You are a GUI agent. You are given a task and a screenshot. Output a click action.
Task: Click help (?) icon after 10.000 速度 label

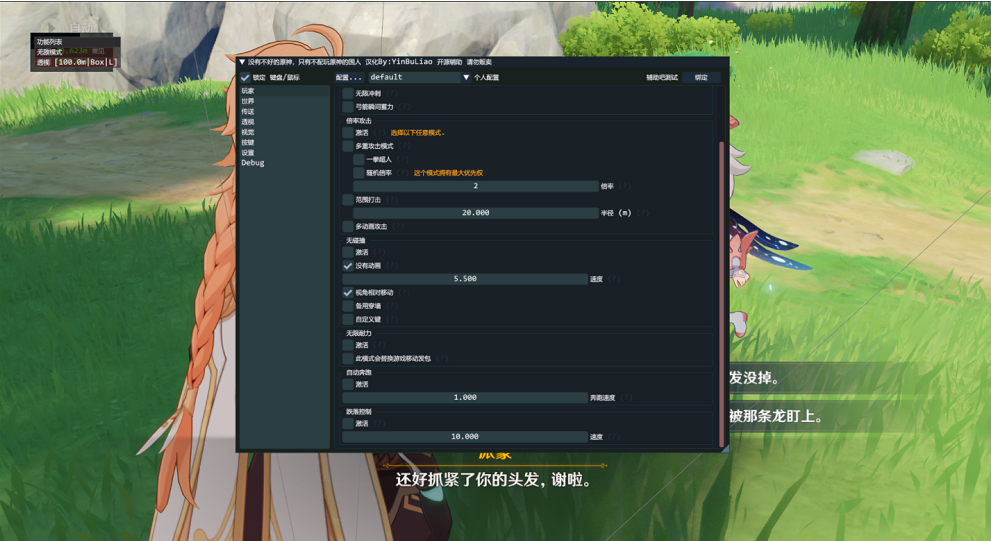[614, 437]
